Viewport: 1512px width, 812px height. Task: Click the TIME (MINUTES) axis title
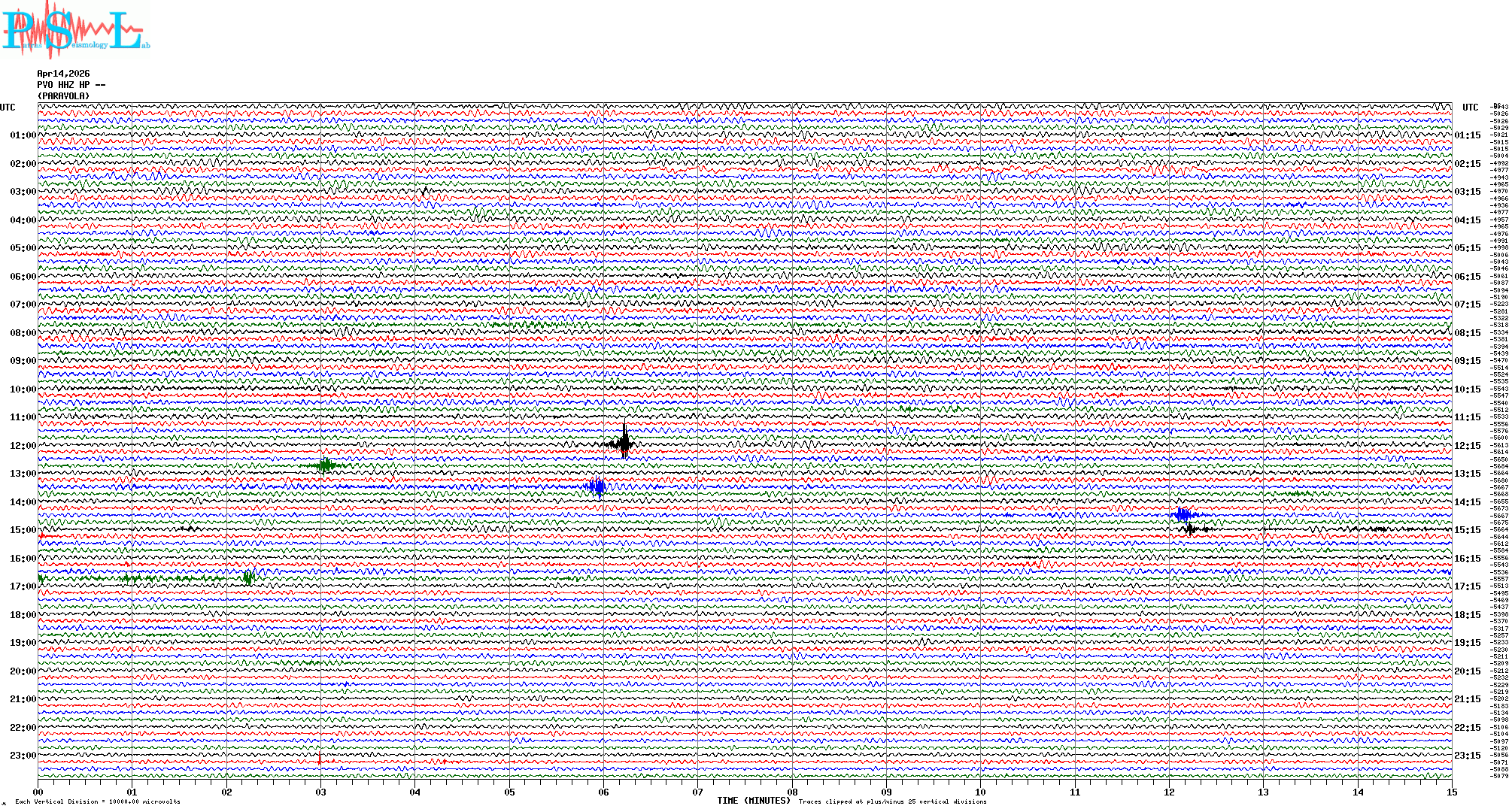pyautogui.click(x=754, y=801)
